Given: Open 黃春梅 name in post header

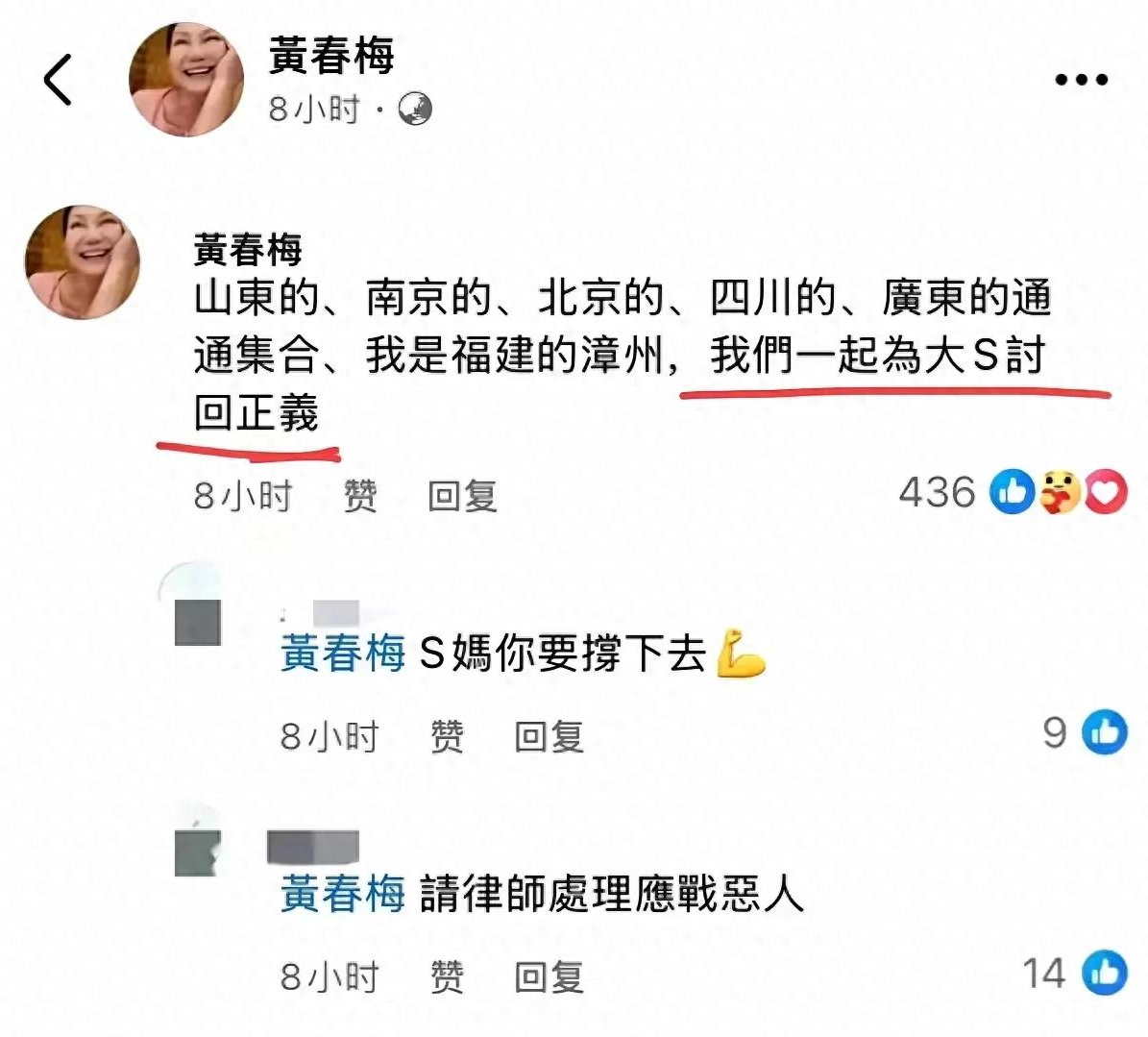Looking at the screenshot, I should [x=331, y=55].
